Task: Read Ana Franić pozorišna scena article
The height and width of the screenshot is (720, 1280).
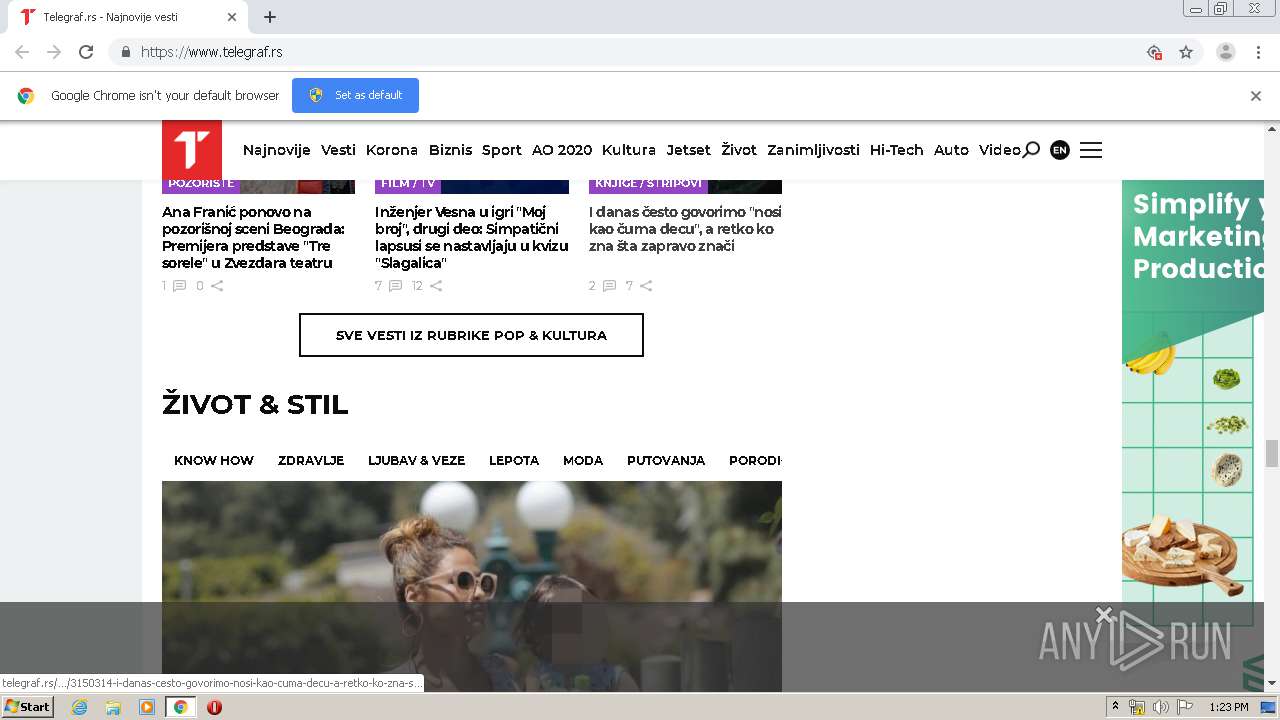Action: [253, 238]
